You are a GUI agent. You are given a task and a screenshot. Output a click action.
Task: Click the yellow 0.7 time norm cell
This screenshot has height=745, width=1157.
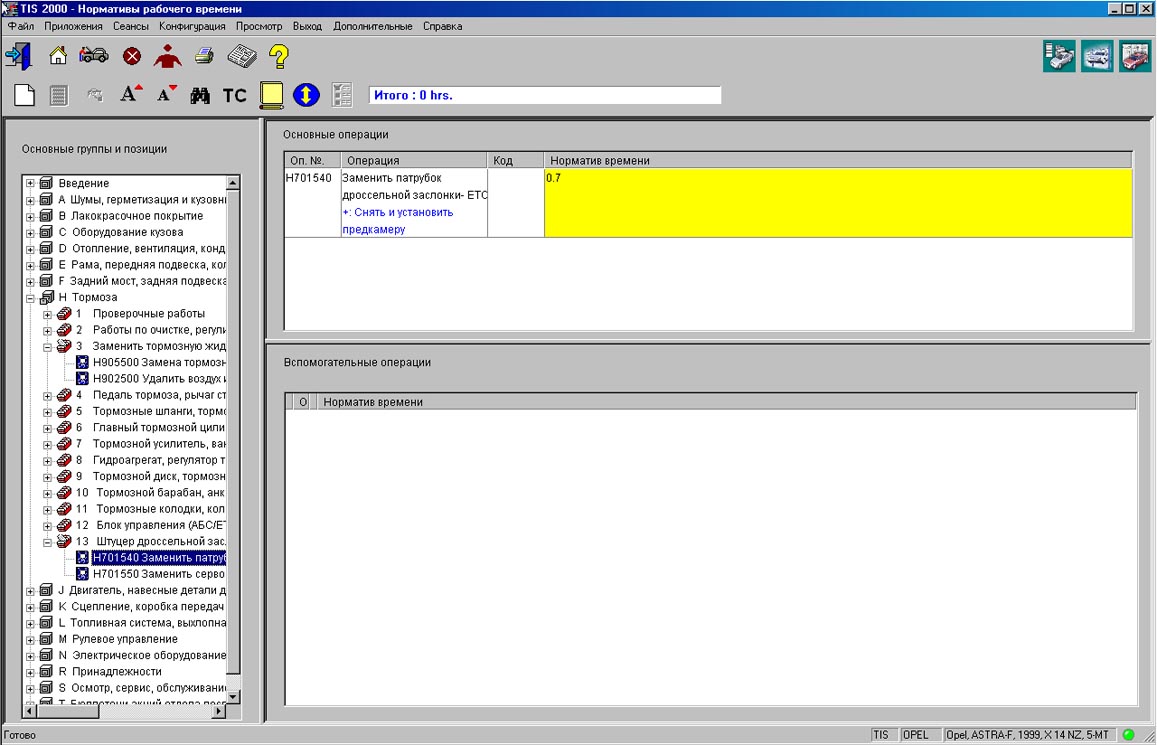[837, 202]
